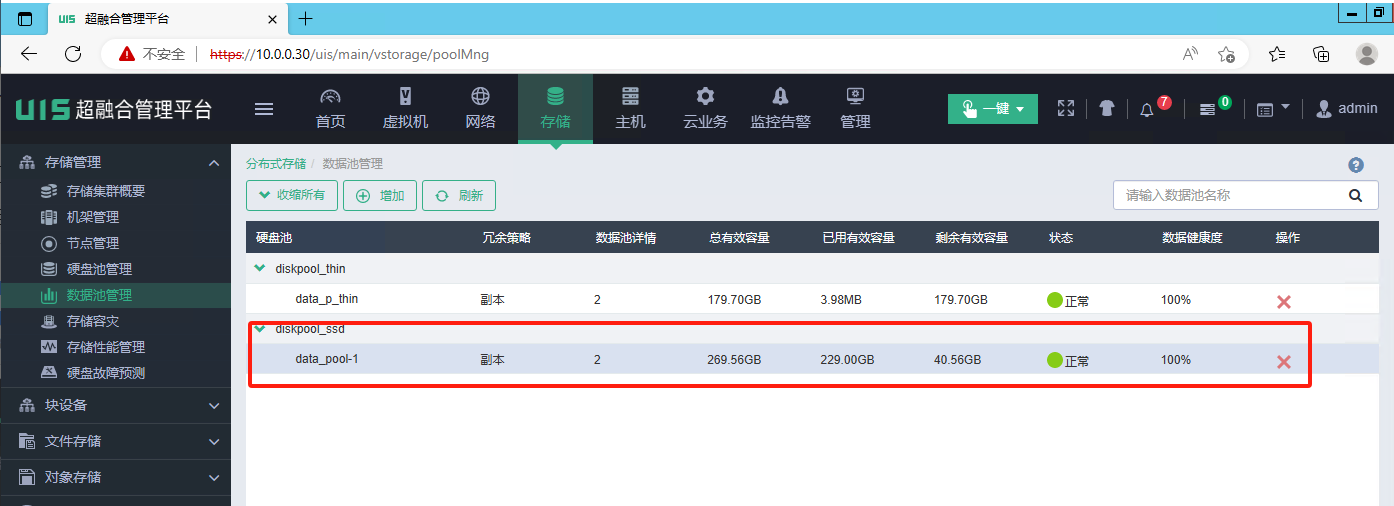This screenshot has width=1394, height=506.
Task: Click the browser address bar URL
Action: pyautogui.click(x=349, y=54)
